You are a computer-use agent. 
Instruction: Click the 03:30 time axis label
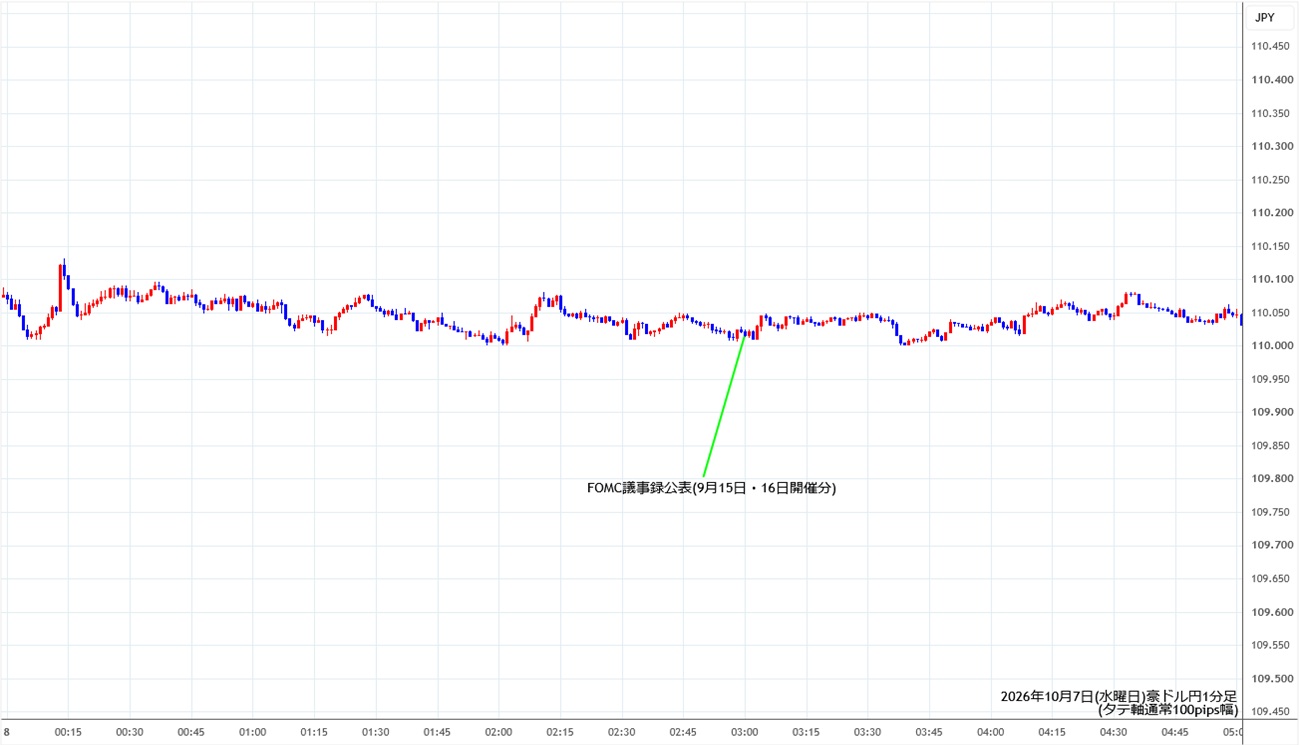point(867,732)
